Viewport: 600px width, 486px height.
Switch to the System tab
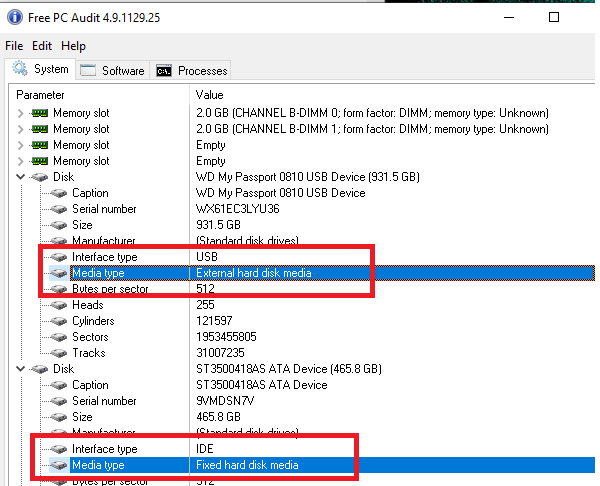click(x=40, y=69)
